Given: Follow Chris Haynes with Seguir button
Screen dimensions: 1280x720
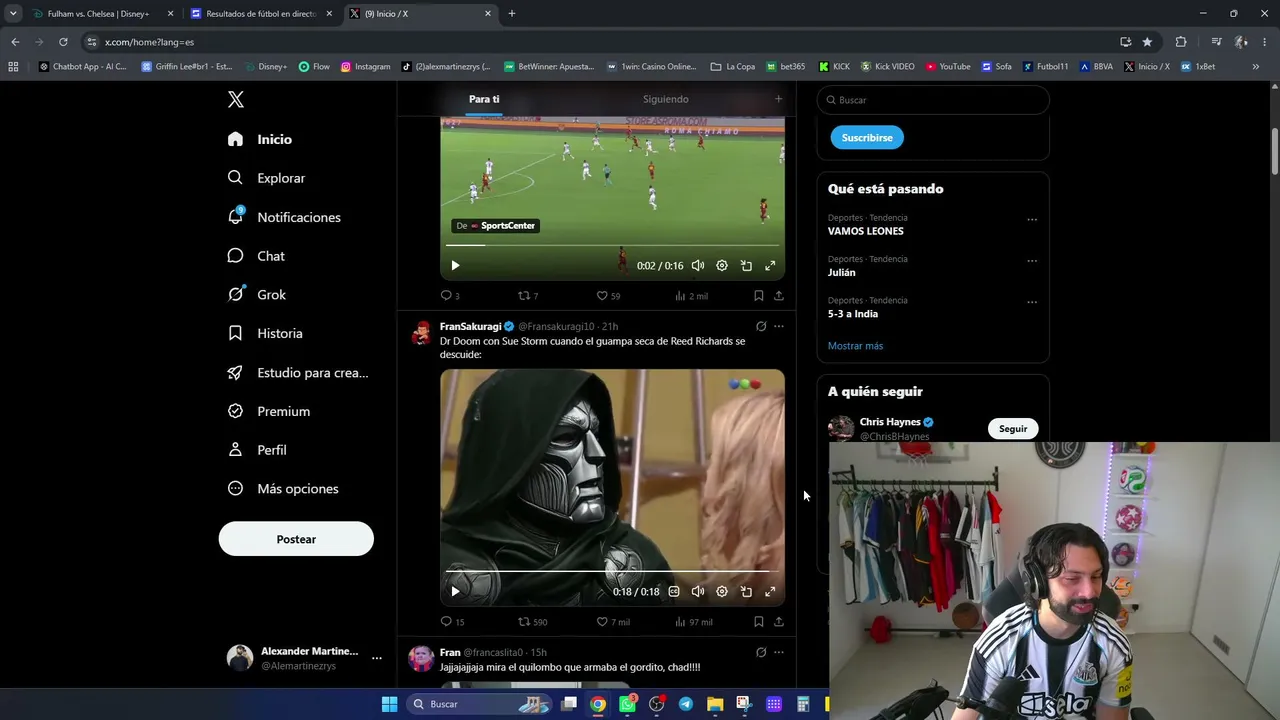Looking at the screenshot, I should (1013, 429).
